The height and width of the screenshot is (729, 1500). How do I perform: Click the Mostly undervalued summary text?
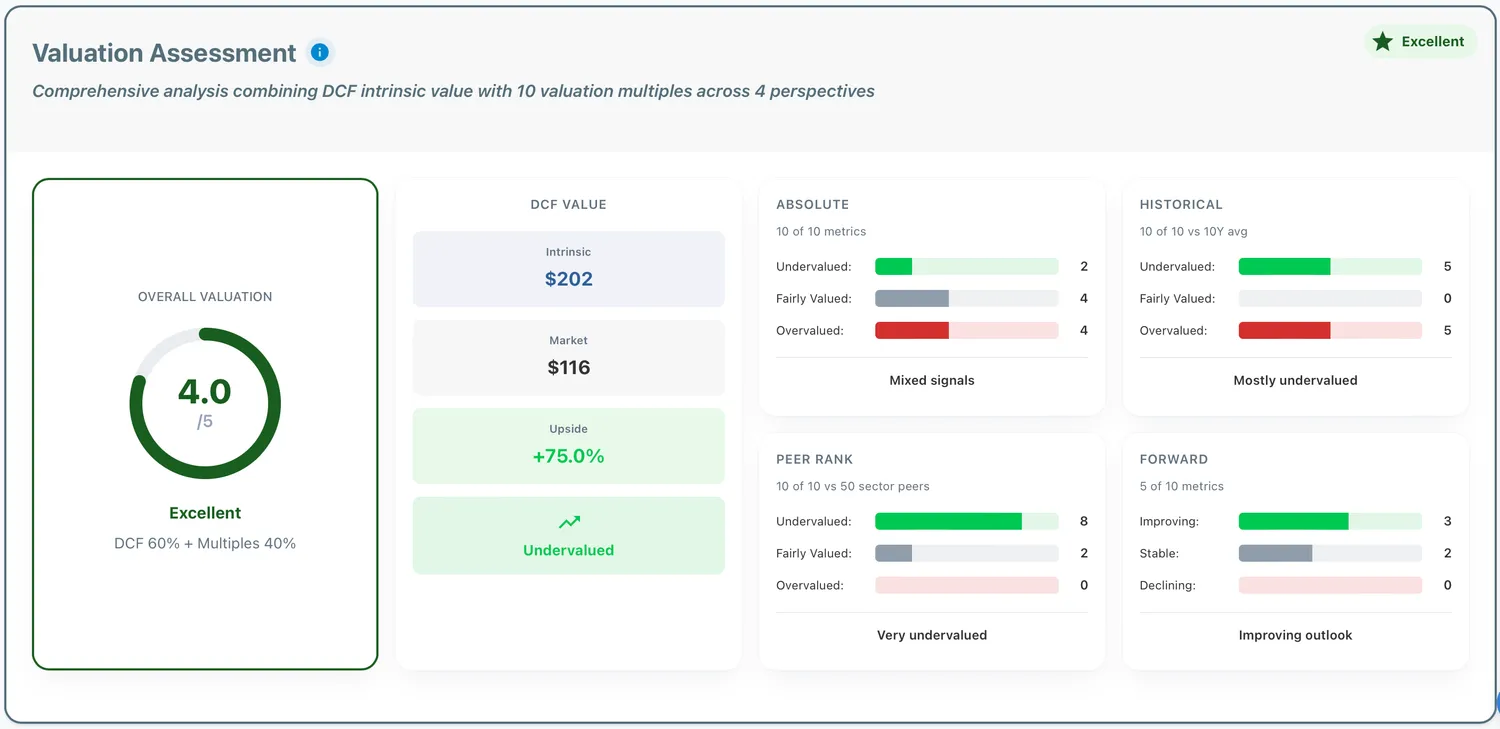coord(1295,380)
